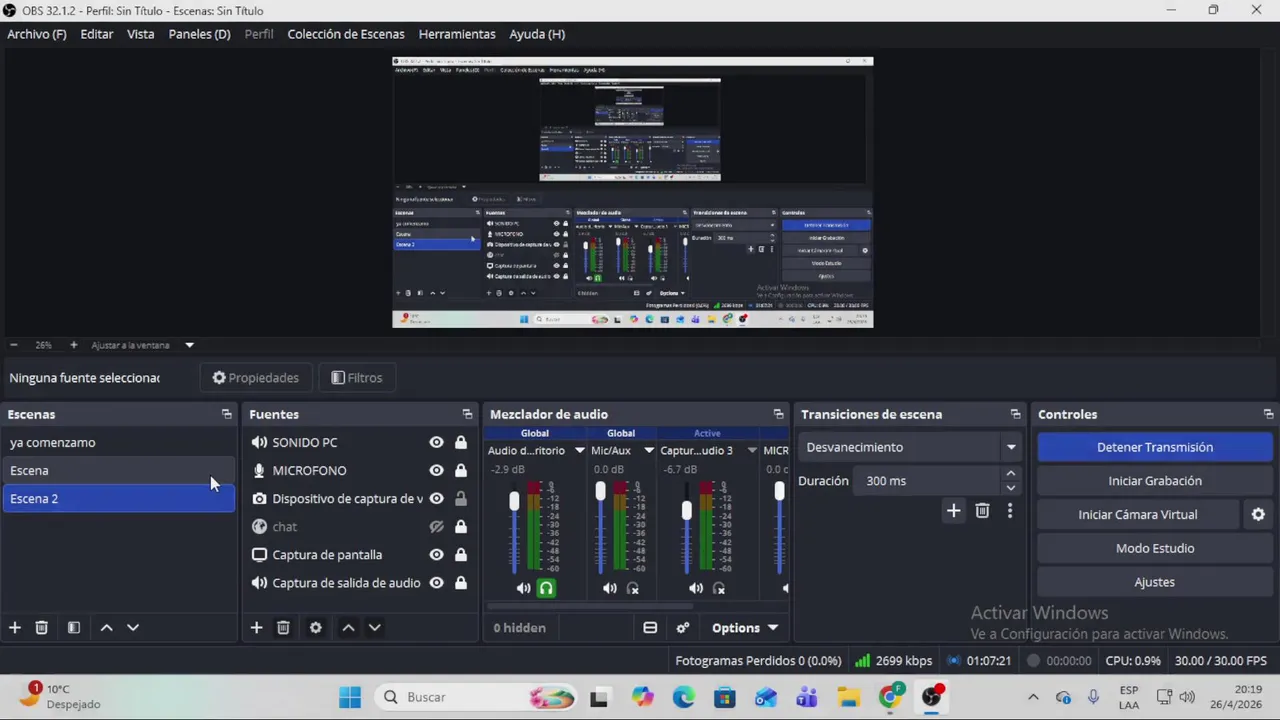Open the mixer Options dropdown
1280x720 pixels.
pyautogui.click(x=745, y=628)
